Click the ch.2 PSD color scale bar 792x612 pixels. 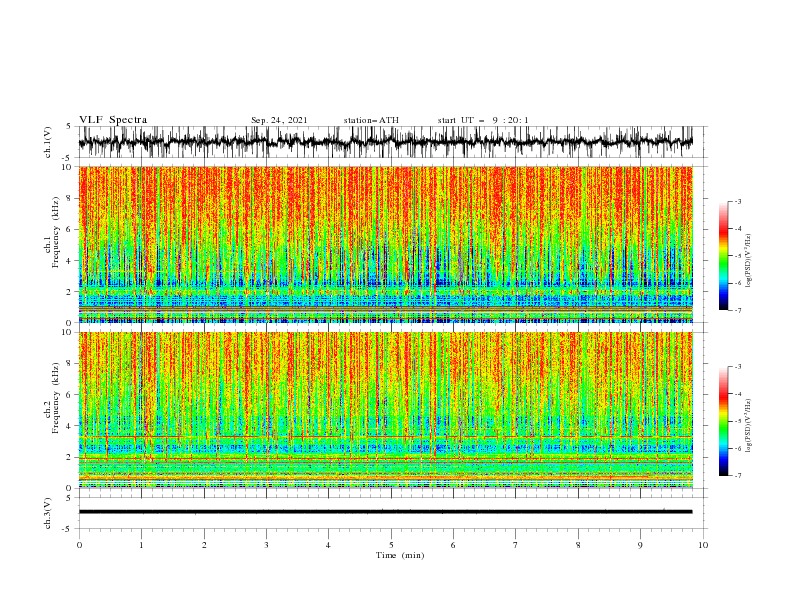pyautogui.click(x=723, y=421)
